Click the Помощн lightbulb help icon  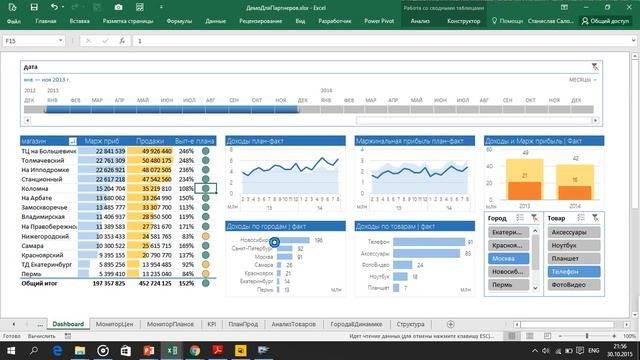(x=494, y=21)
